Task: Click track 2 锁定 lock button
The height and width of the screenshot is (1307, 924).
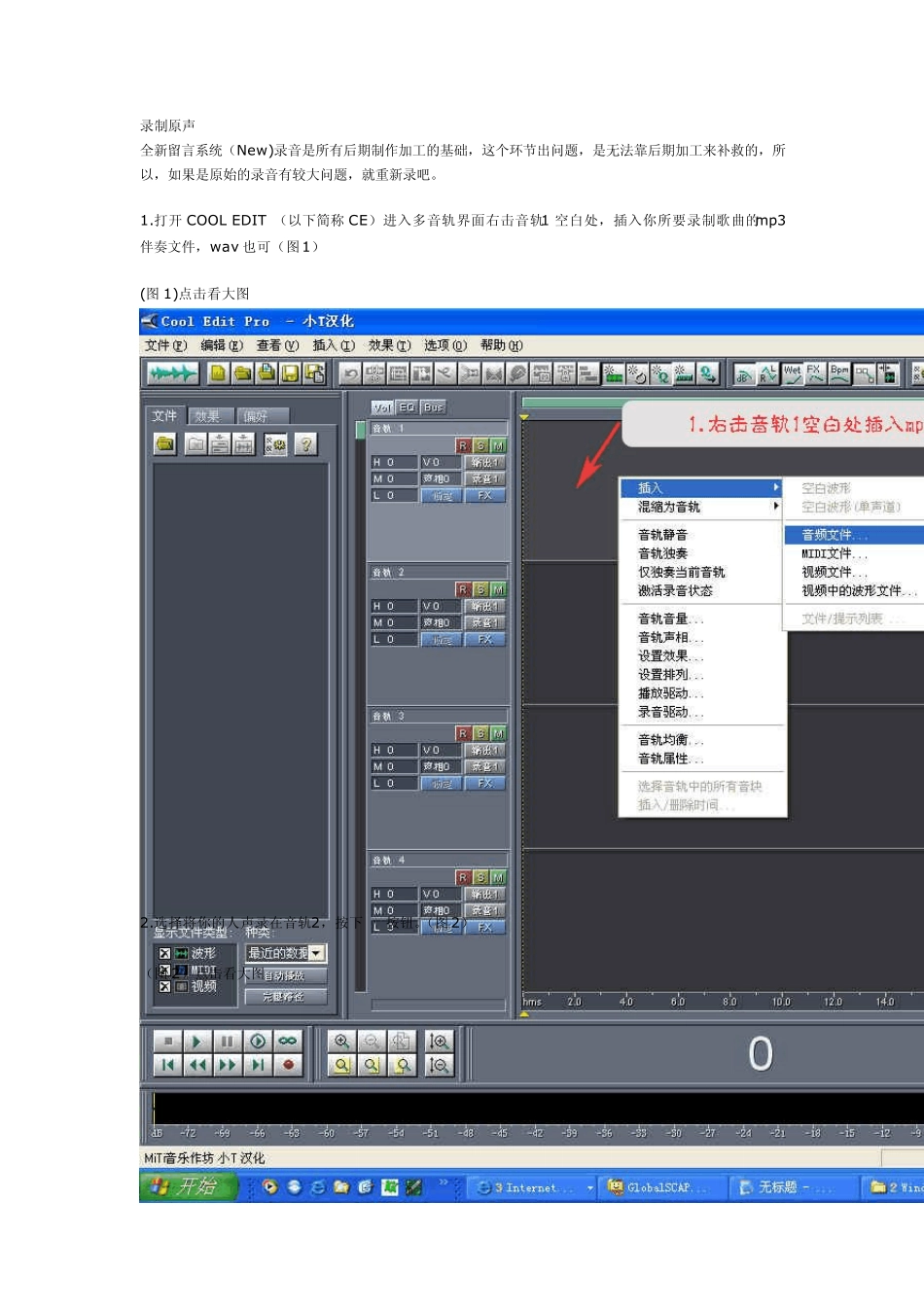Action: click(442, 639)
